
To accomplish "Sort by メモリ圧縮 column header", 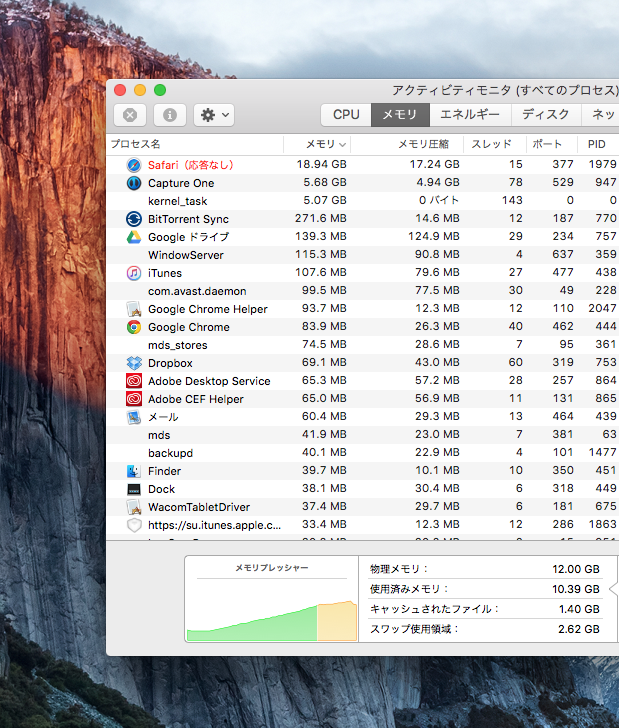I will coord(423,144).
